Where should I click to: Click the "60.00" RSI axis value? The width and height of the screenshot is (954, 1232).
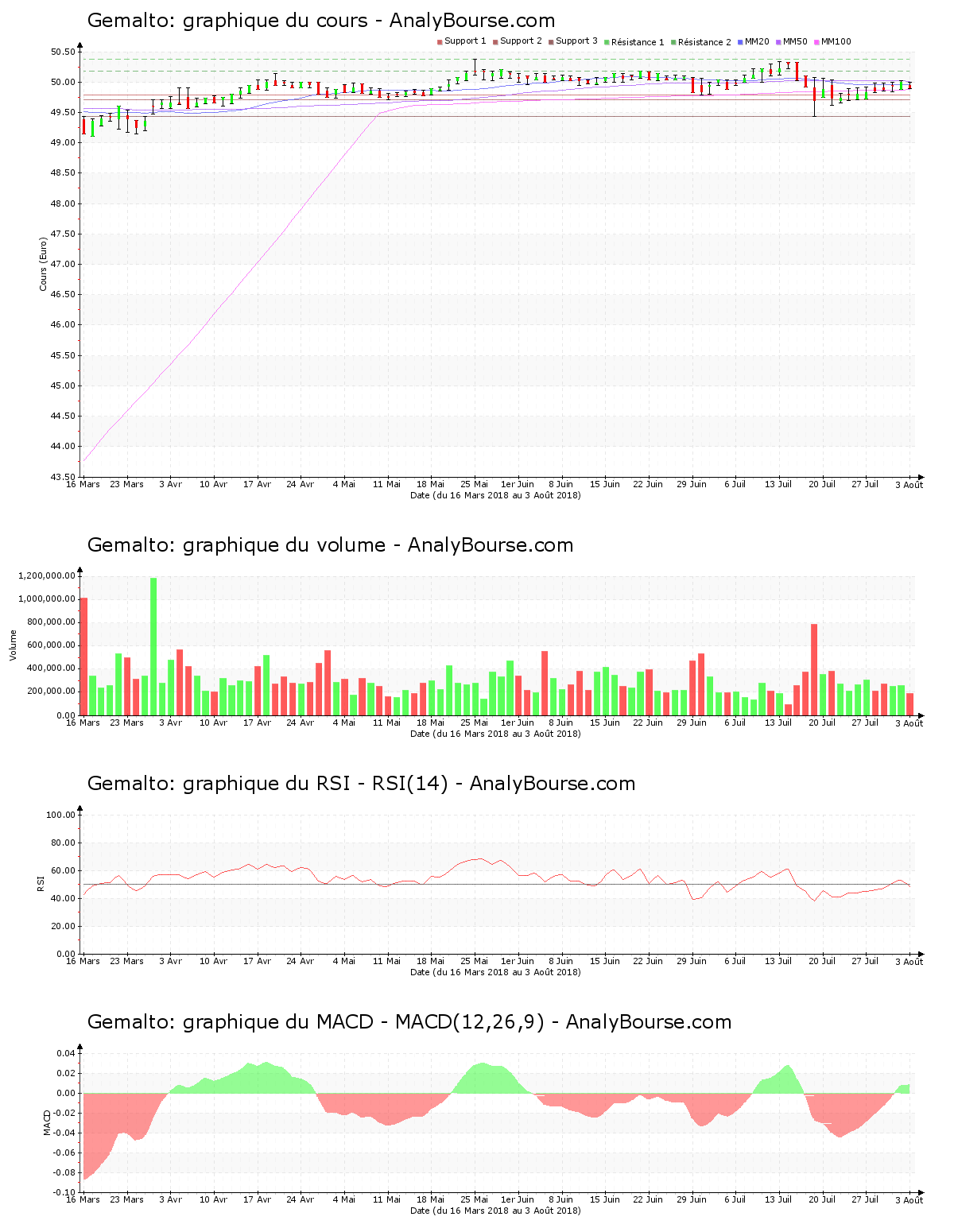tap(63, 870)
